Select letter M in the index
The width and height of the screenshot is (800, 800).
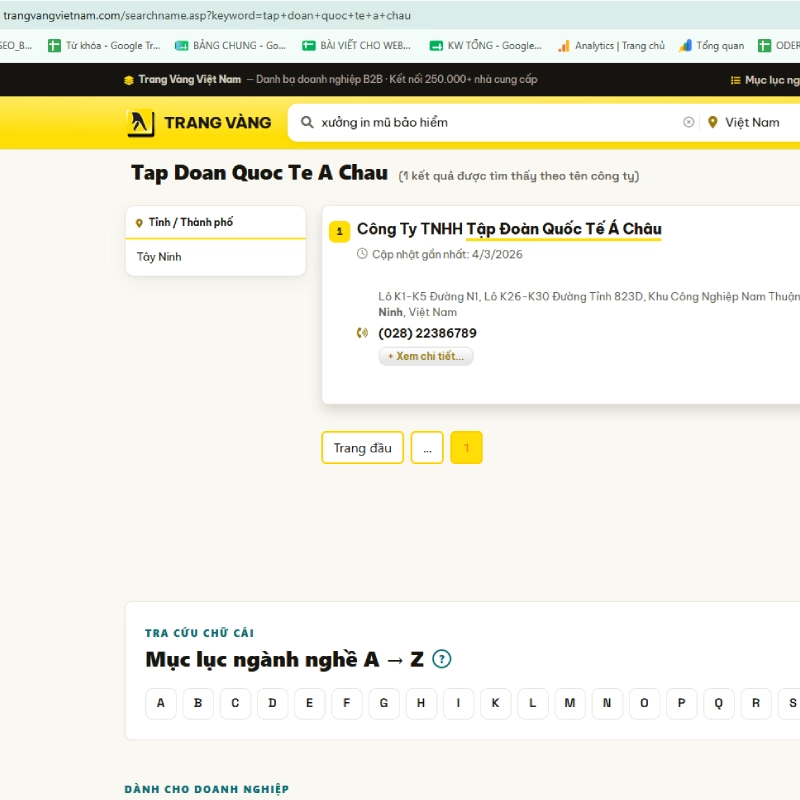point(570,703)
